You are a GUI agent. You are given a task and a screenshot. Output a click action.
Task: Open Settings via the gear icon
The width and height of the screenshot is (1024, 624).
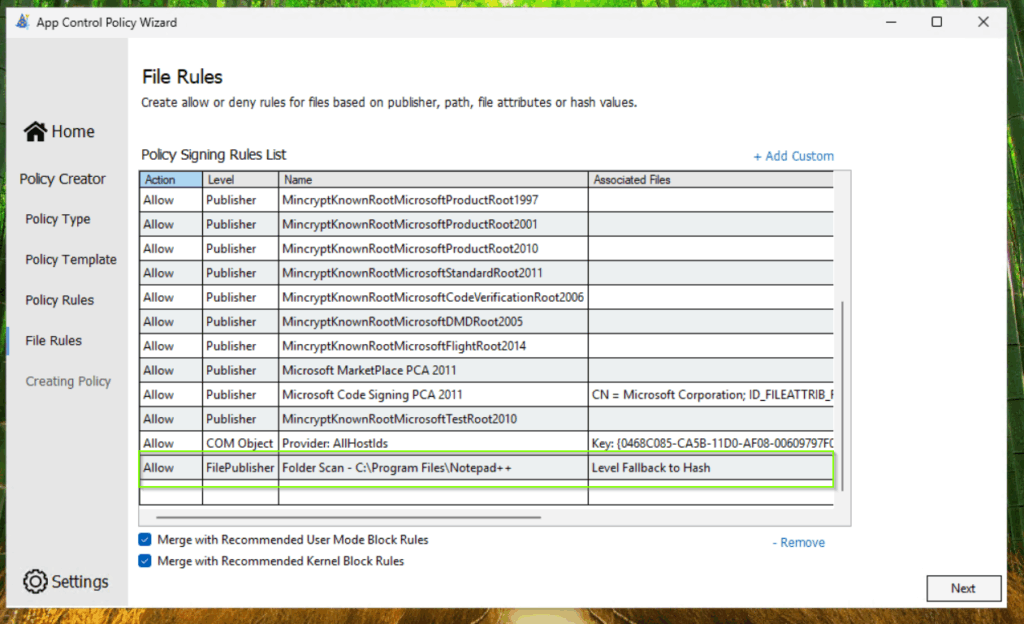point(35,582)
